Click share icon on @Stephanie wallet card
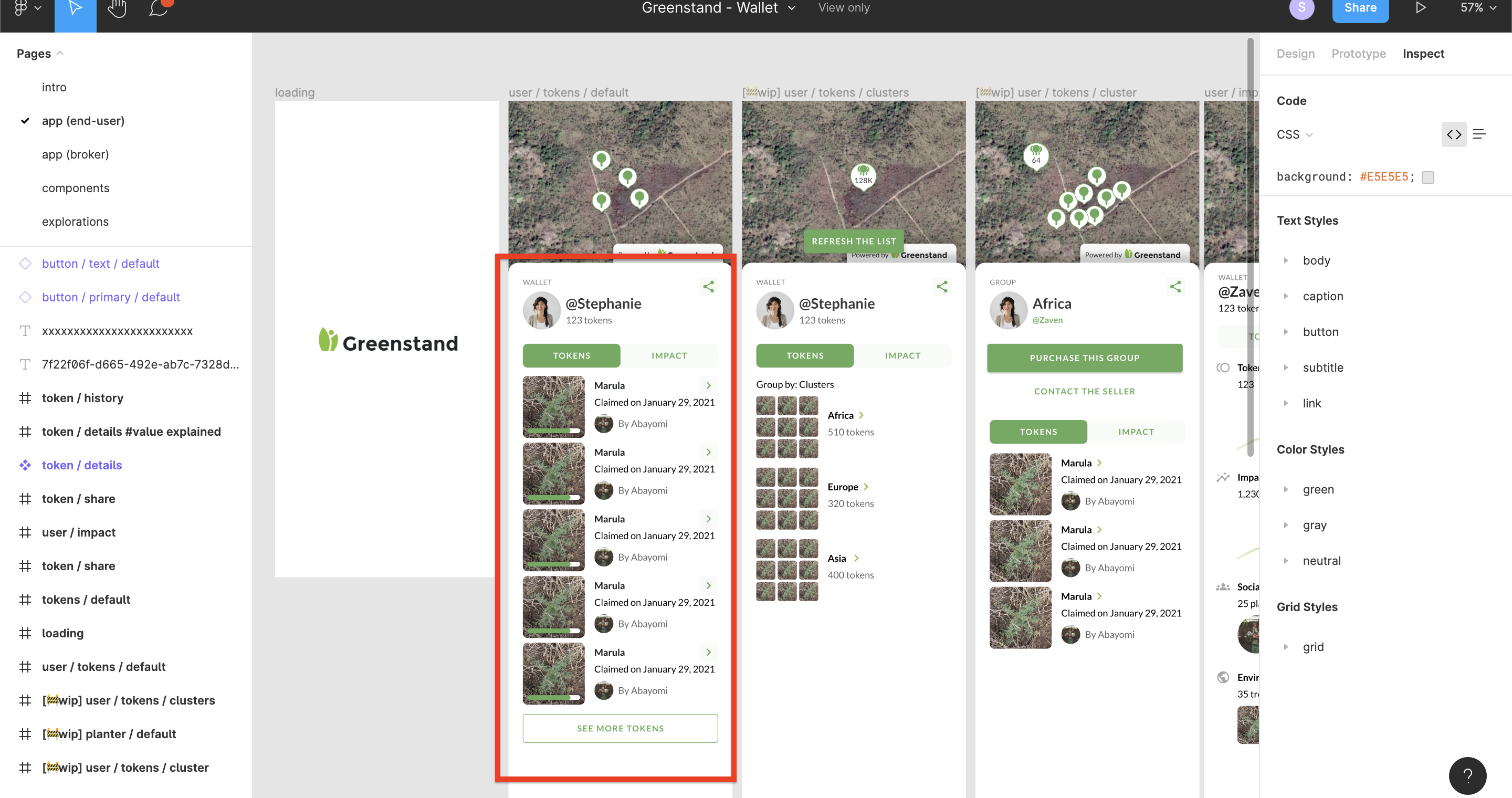 (708, 286)
